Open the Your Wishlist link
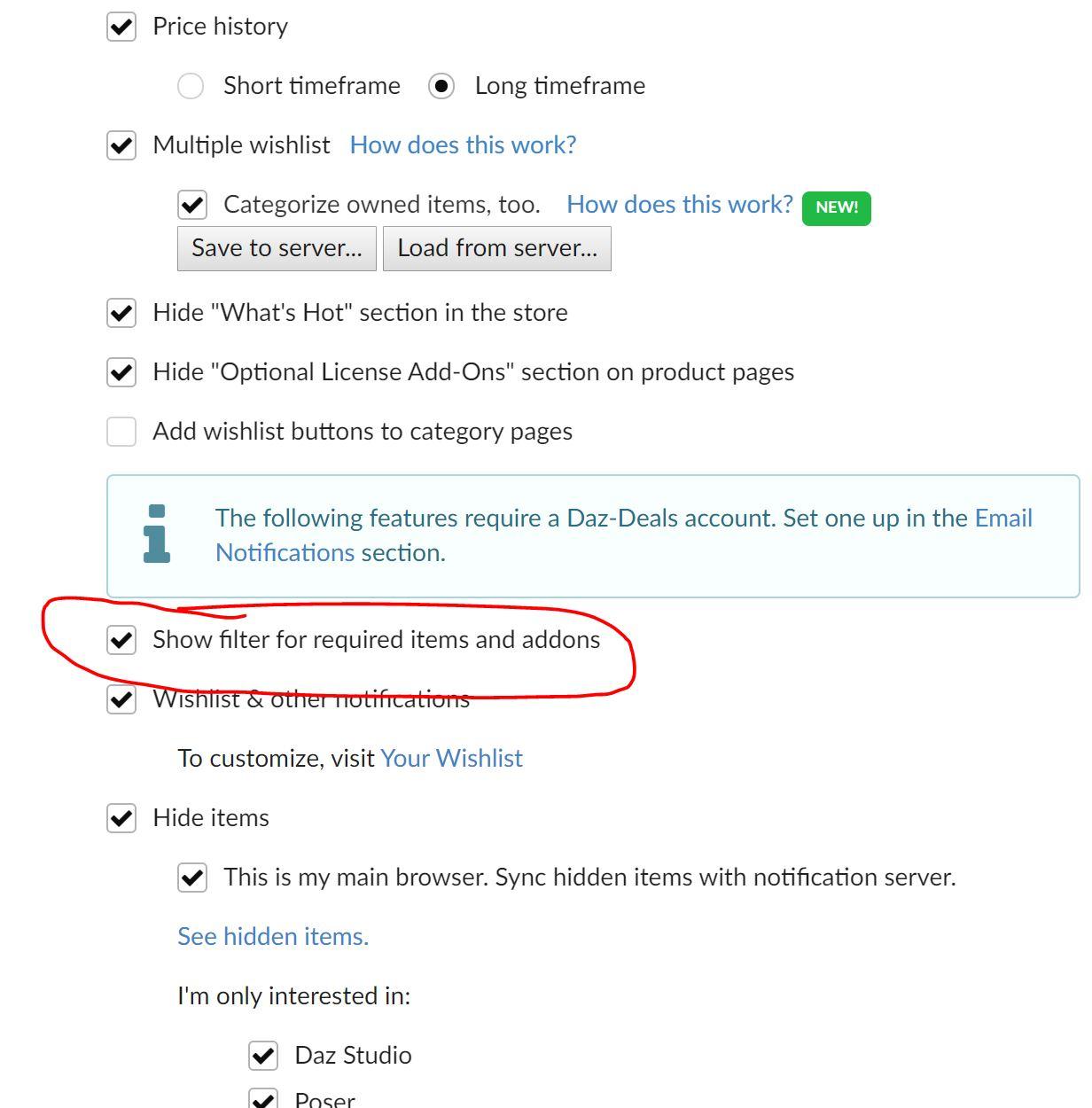Viewport: 1092px width, 1108px height. (x=451, y=759)
